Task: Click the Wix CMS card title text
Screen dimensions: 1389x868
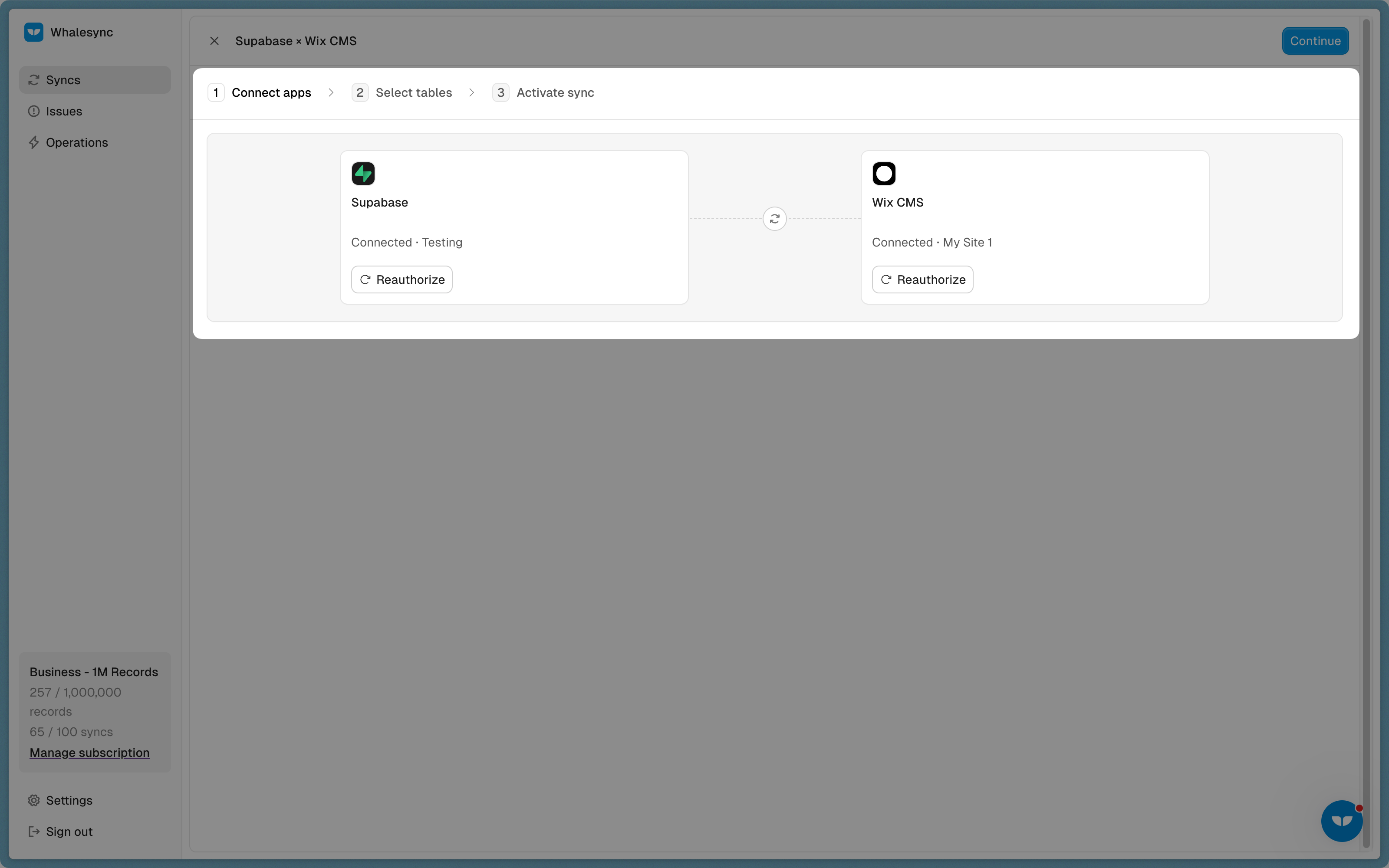Action: (898, 203)
